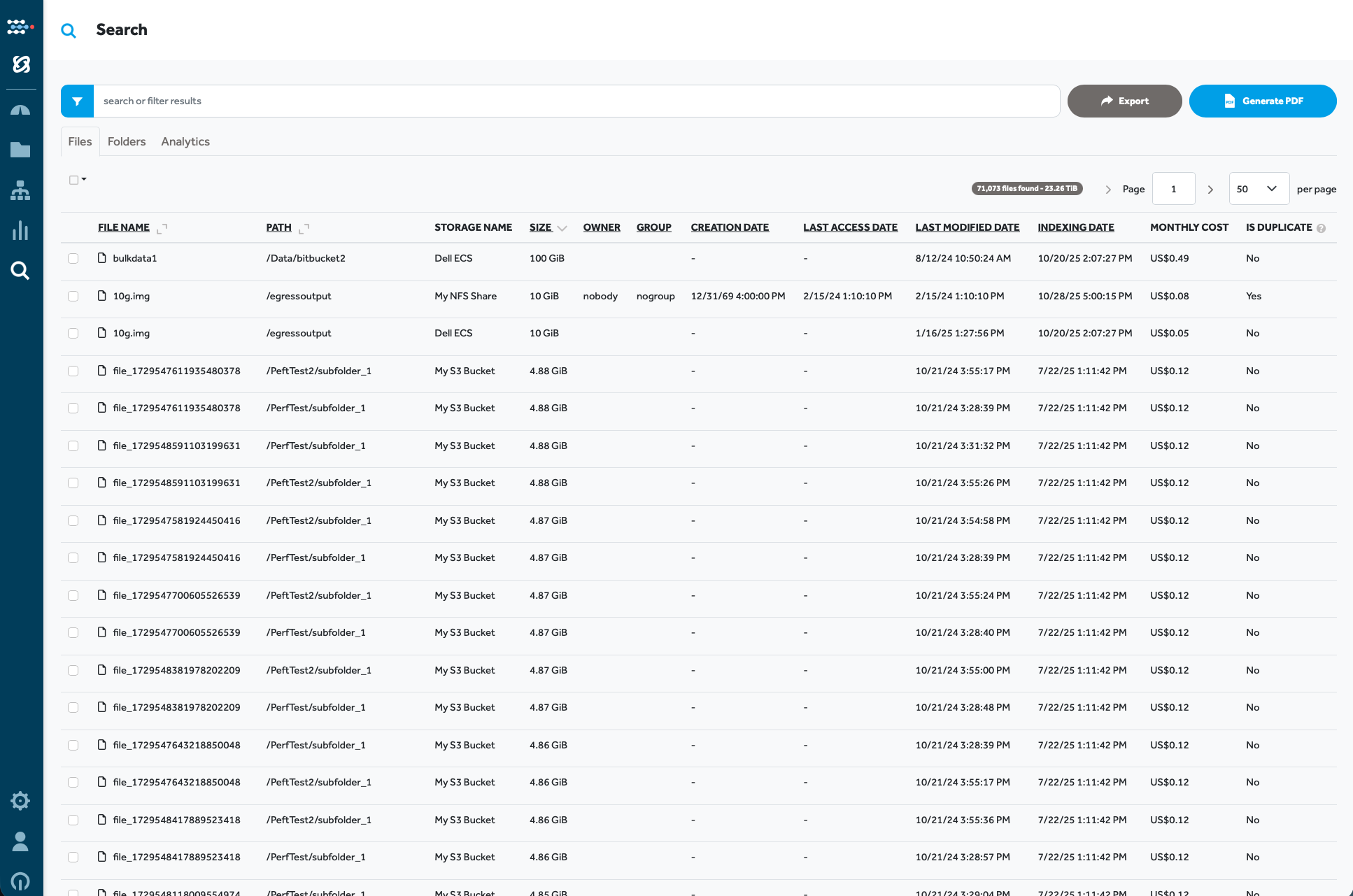The image size is (1353, 896).
Task: Open the search page via sidebar magnifier icon
Action: tap(20, 271)
